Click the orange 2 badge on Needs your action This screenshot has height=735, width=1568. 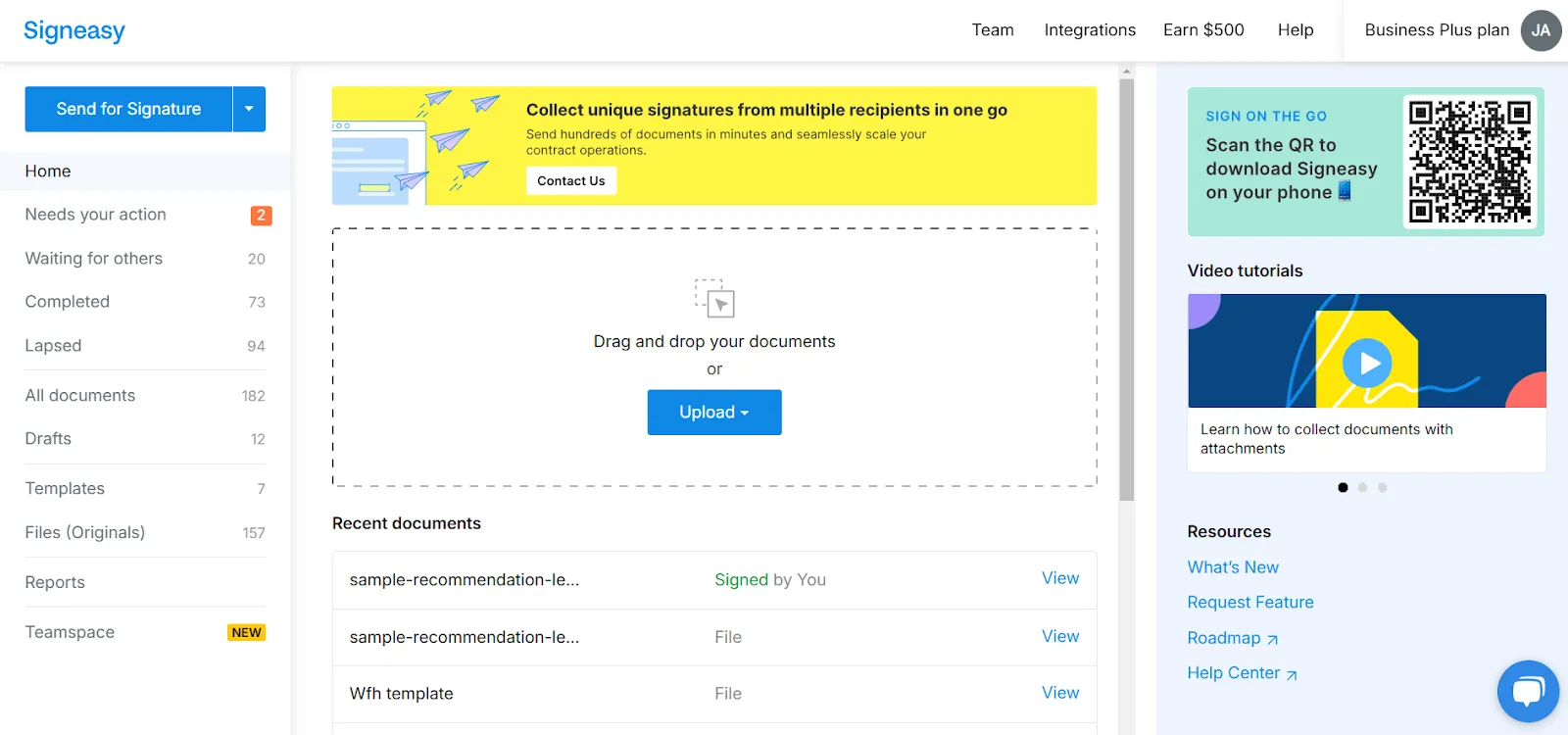[x=261, y=216]
